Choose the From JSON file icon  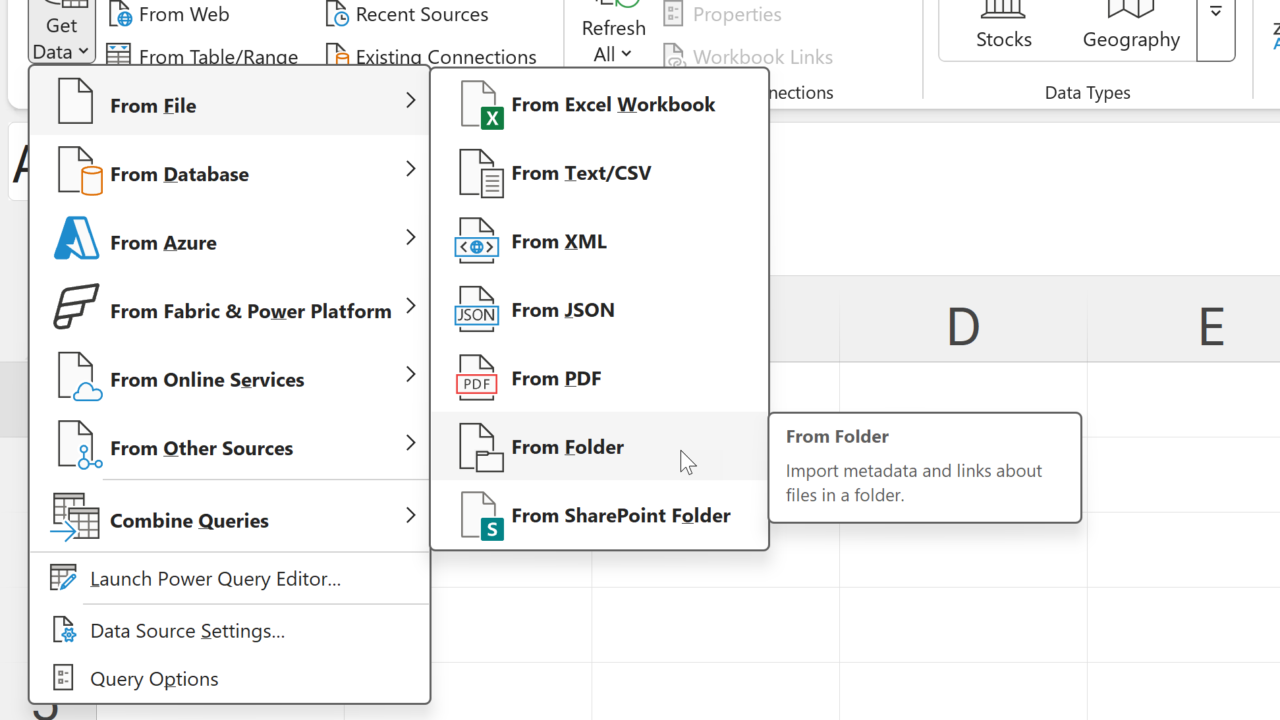click(x=477, y=311)
